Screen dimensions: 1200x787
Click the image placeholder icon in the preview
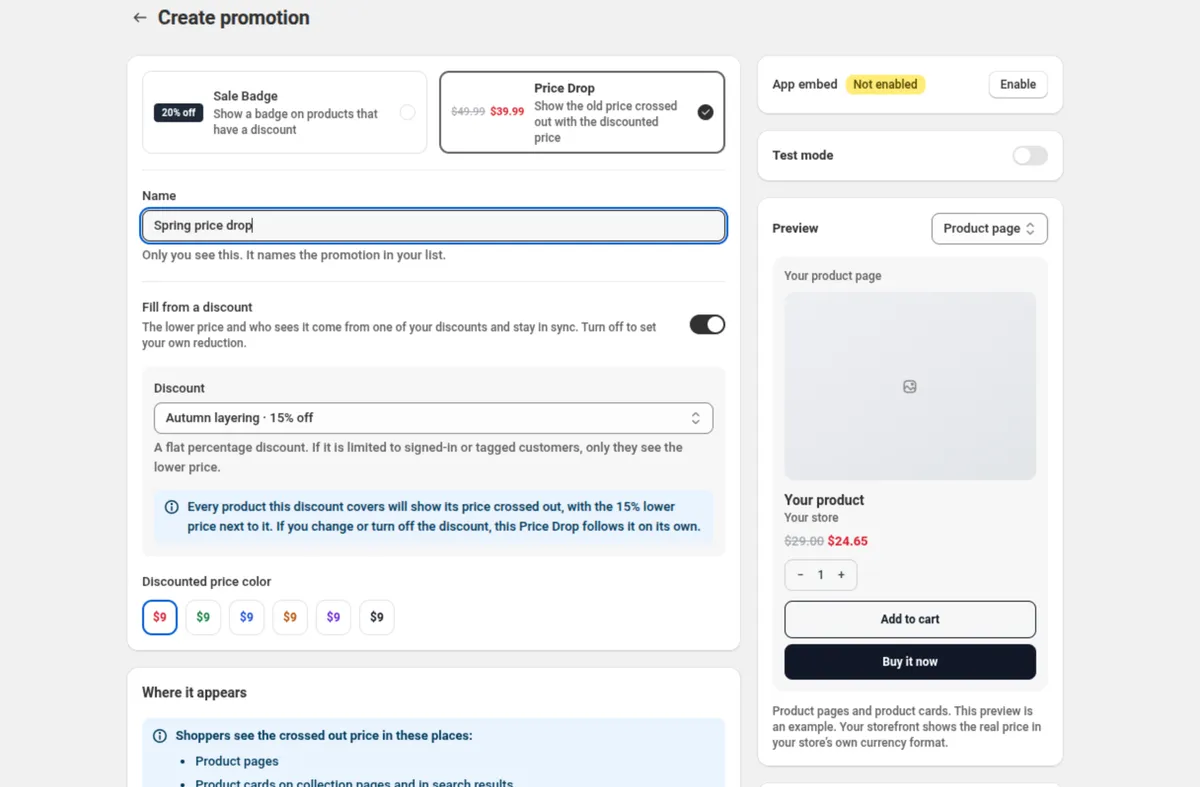(910, 387)
